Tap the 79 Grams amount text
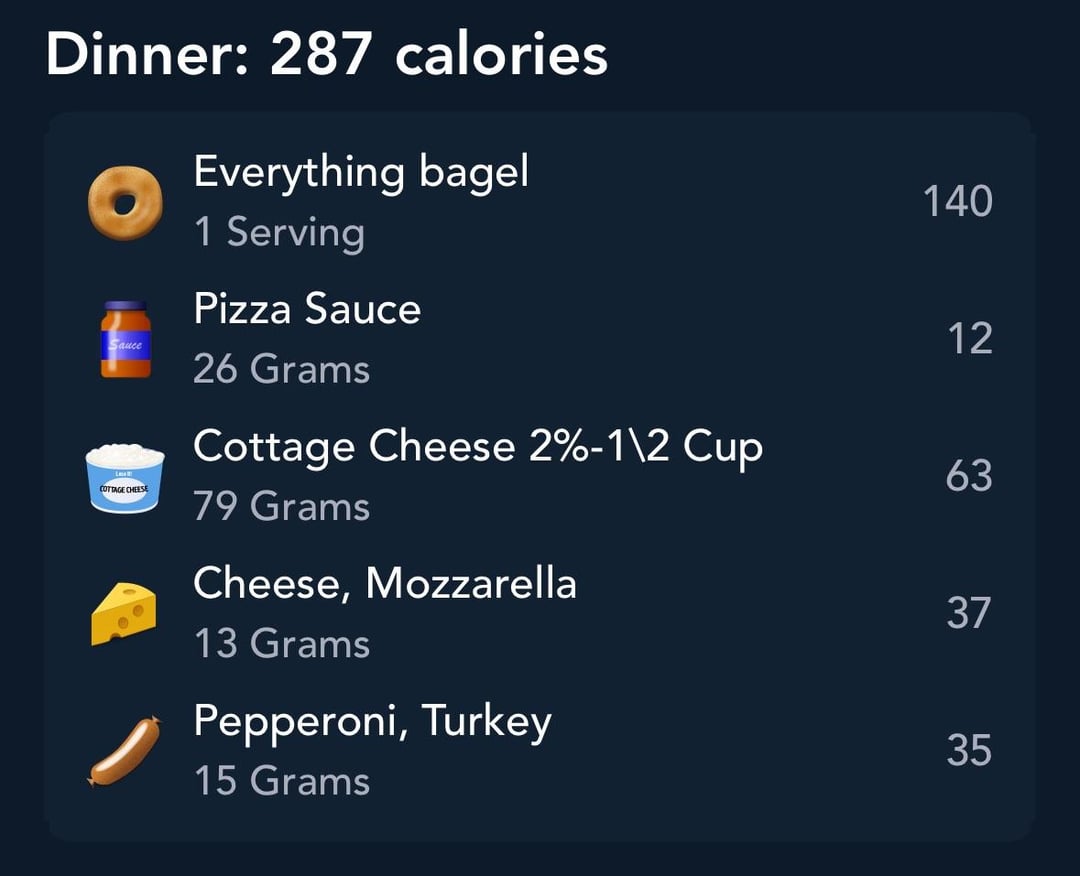This screenshot has width=1080, height=876. (x=282, y=506)
